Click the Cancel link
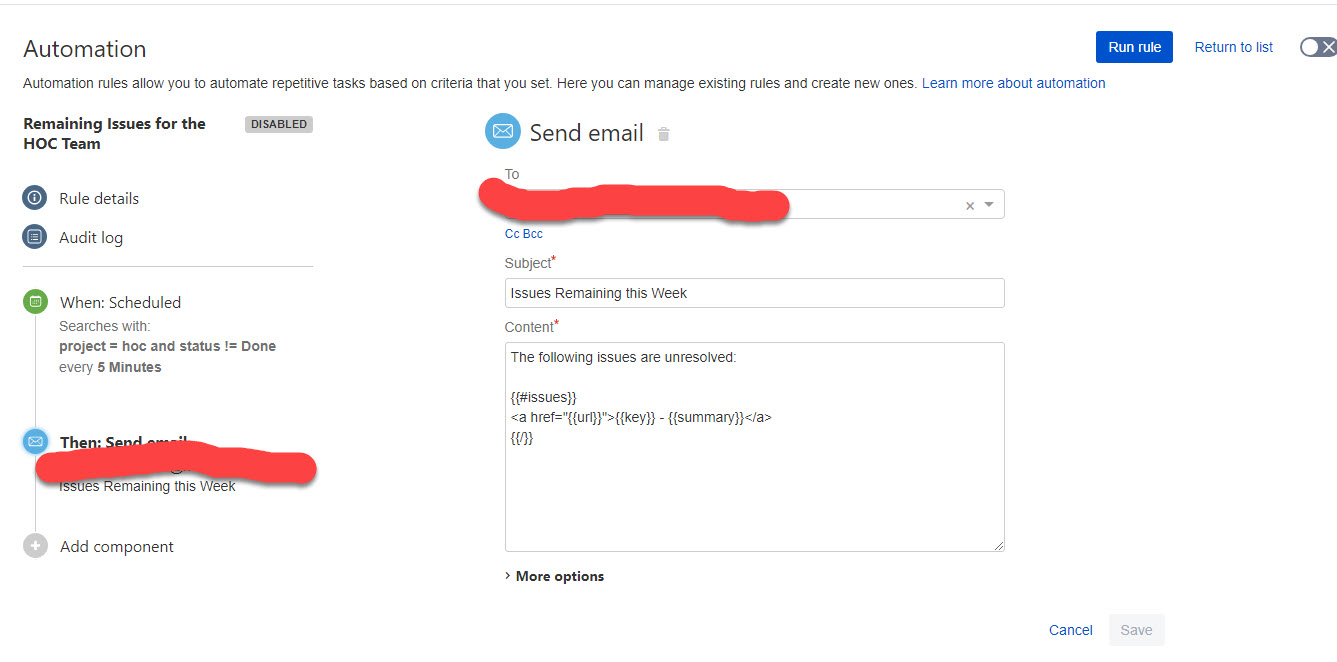This screenshot has width=1337, height=662. [x=1071, y=630]
